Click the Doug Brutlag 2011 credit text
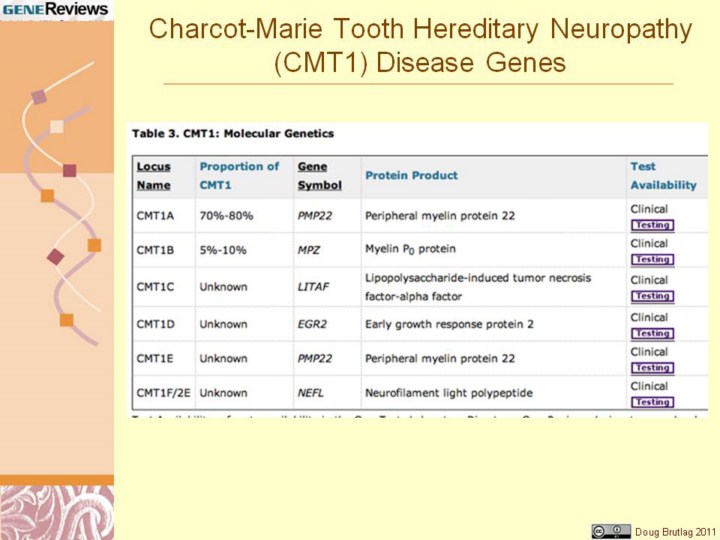720x540 pixels. [x=676, y=531]
